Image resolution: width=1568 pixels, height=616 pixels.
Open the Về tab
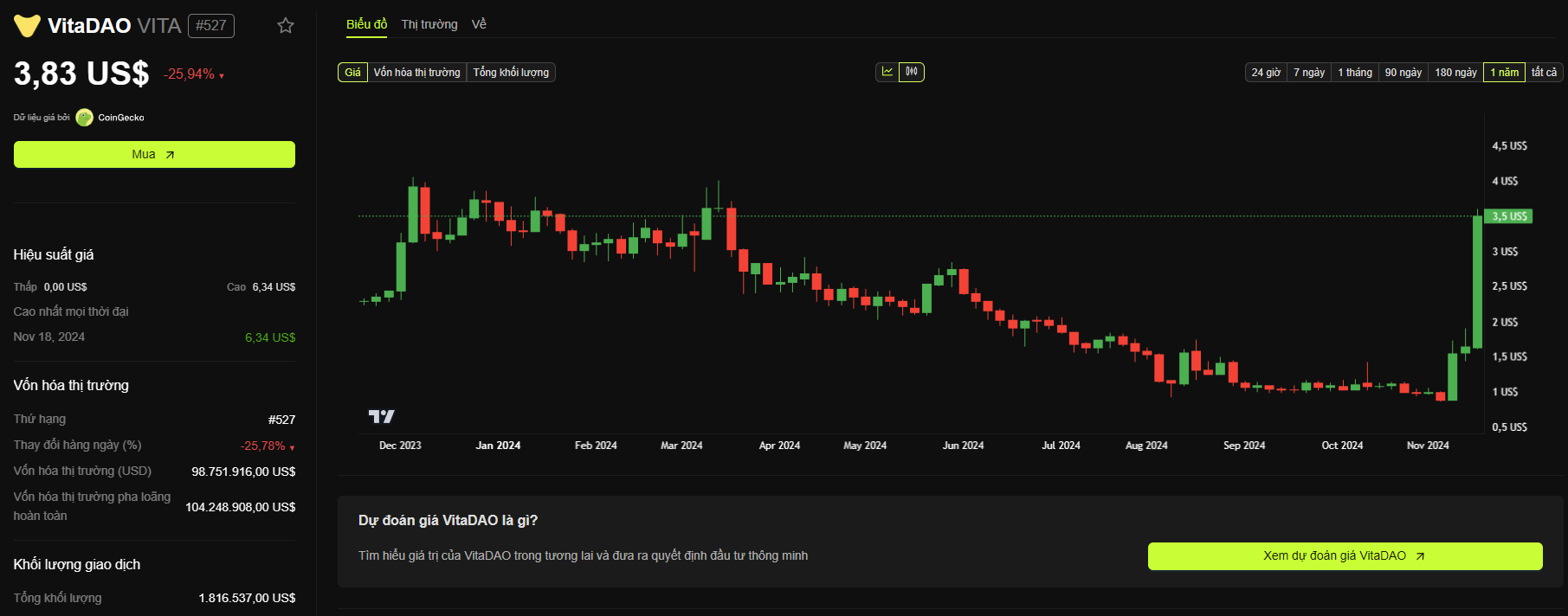pyautogui.click(x=479, y=24)
